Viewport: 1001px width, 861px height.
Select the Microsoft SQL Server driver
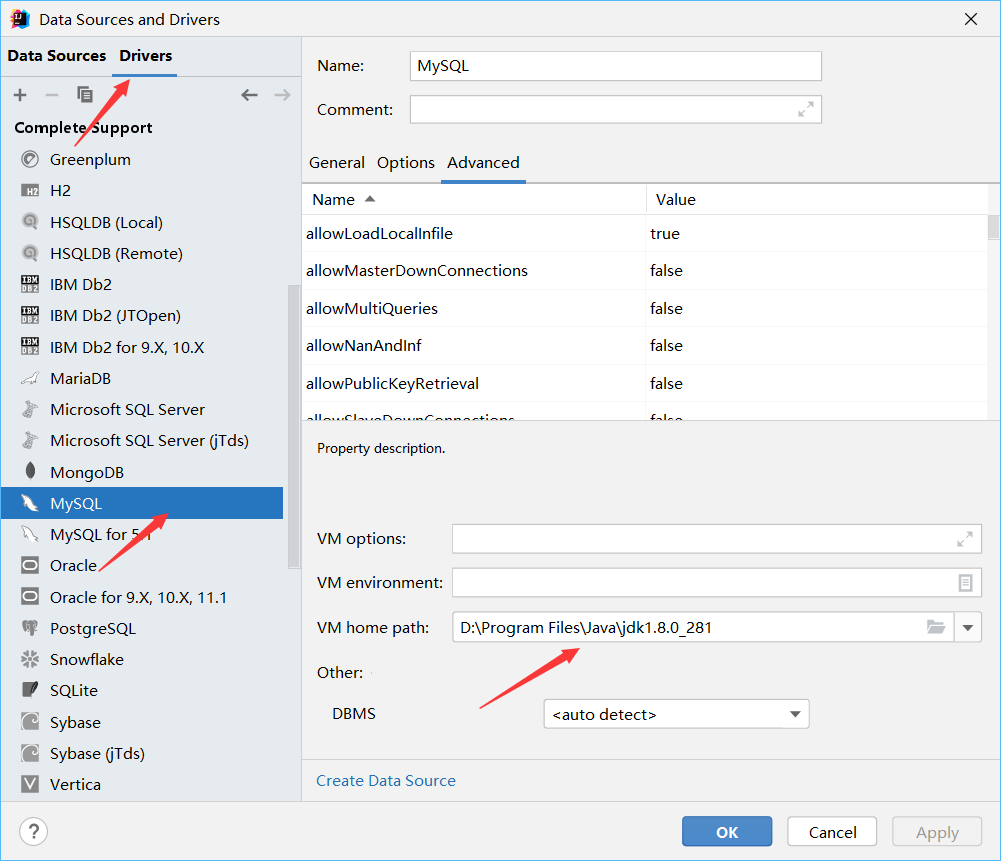pos(142,410)
